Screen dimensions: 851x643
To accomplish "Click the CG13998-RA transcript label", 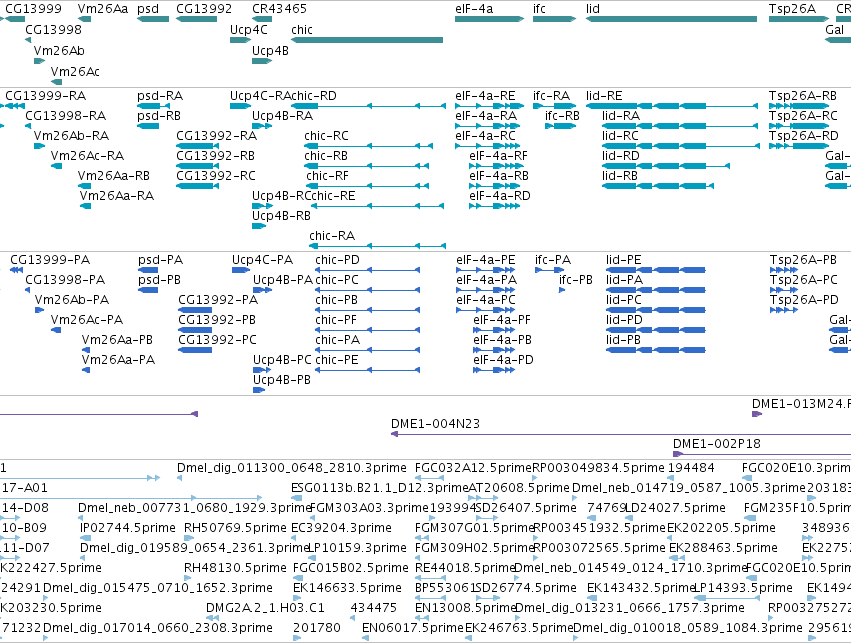I will click(66, 116).
